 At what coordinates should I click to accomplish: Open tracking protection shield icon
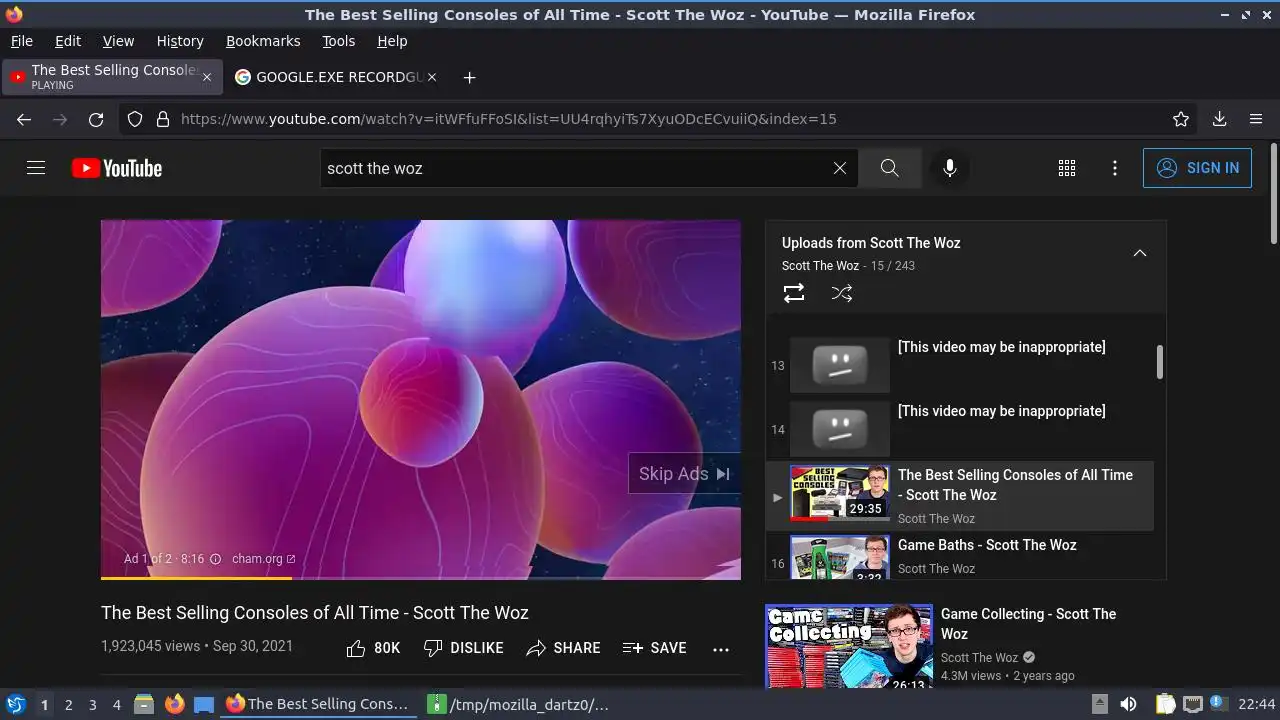pyautogui.click(x=135, y=119)
